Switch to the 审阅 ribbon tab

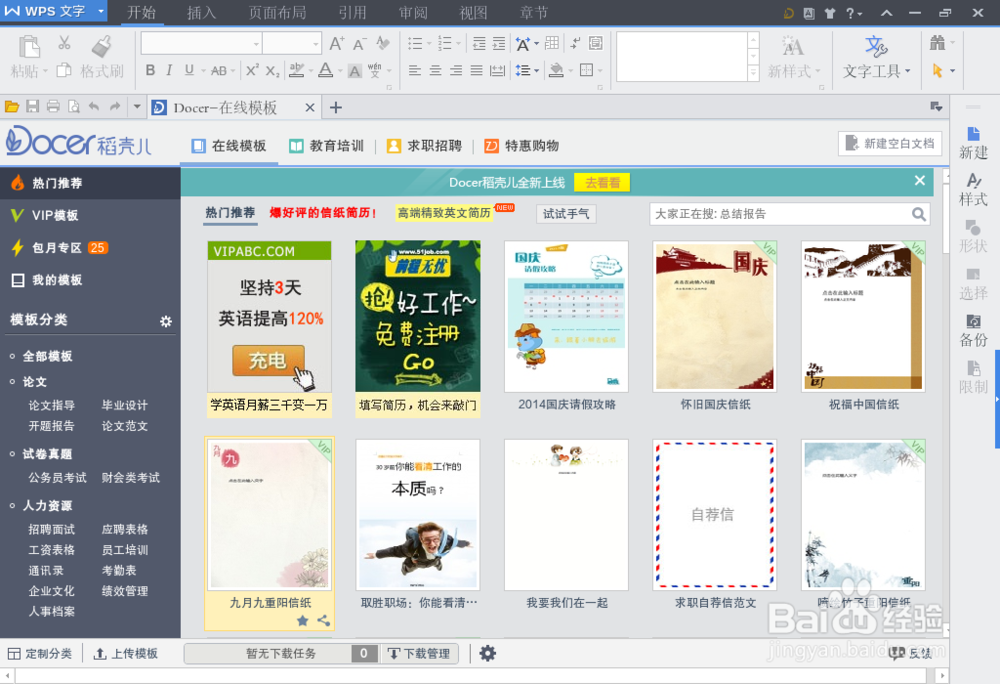[x=413, y=13]
